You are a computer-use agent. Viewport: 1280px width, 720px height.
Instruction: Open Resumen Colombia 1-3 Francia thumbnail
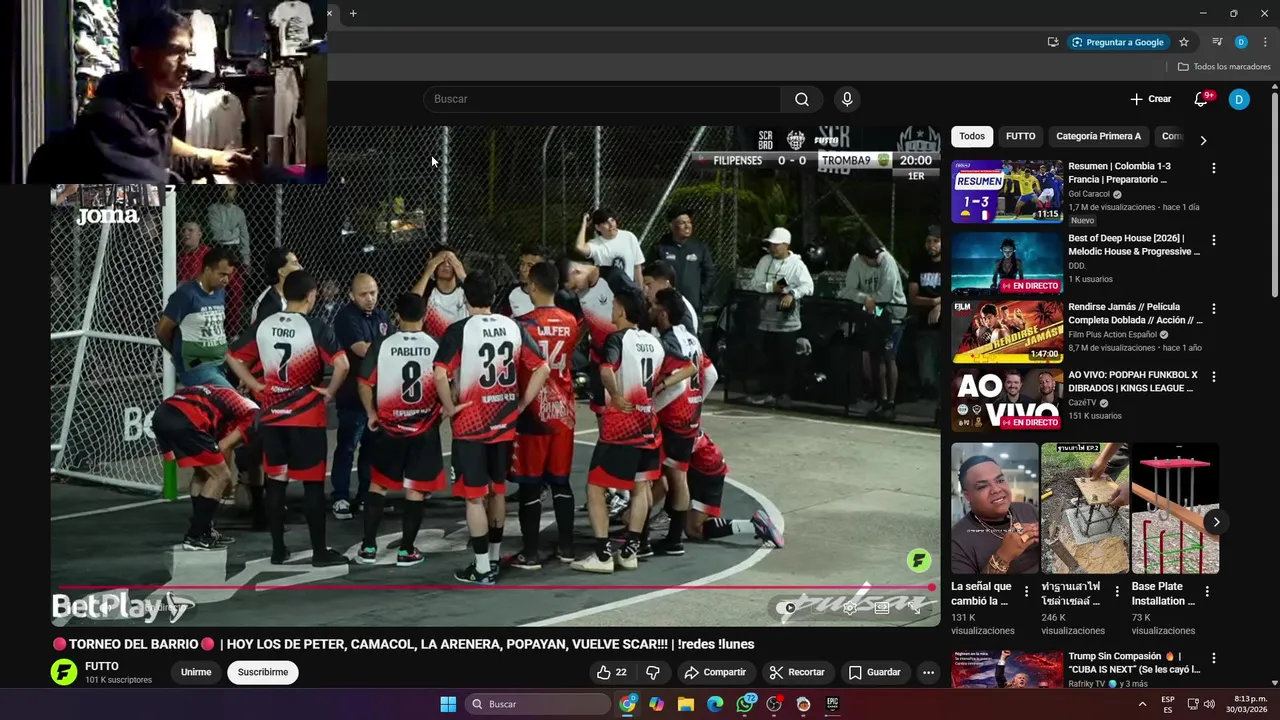pos(1007,191)
